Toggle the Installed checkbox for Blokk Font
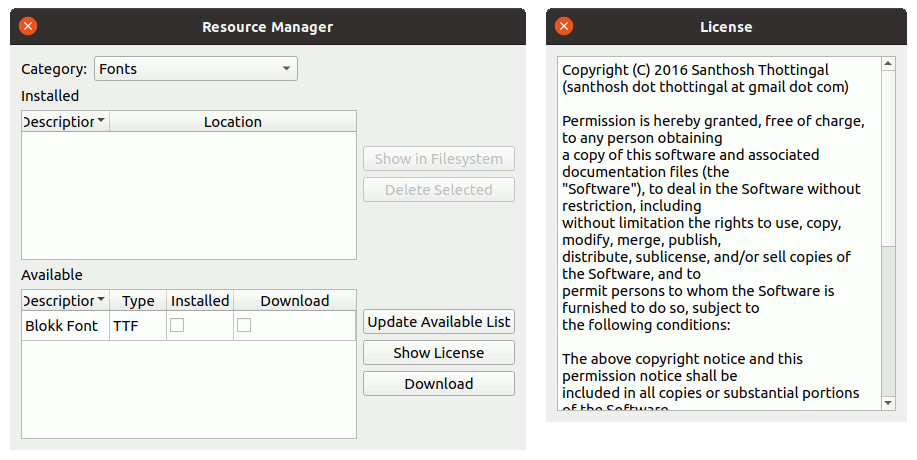 tap(177, 325)
